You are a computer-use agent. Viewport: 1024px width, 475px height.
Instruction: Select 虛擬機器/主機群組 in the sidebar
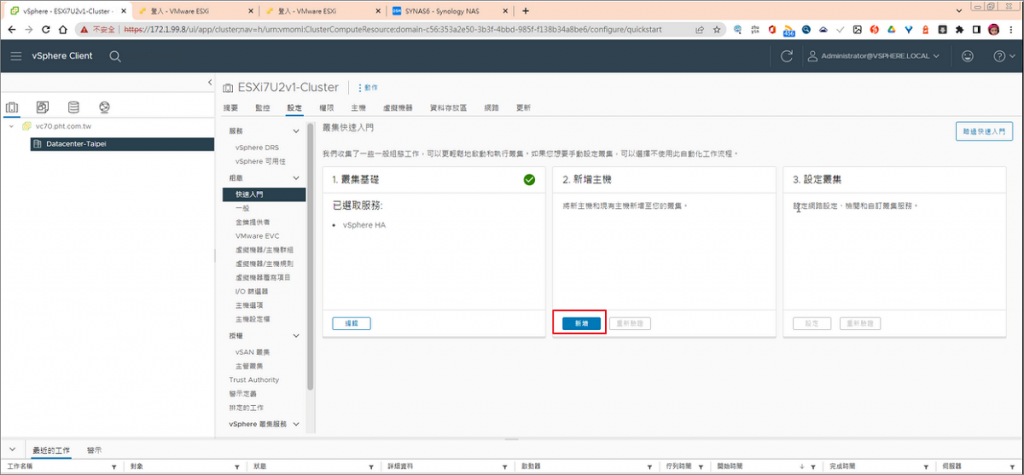(x=264, y=250)
